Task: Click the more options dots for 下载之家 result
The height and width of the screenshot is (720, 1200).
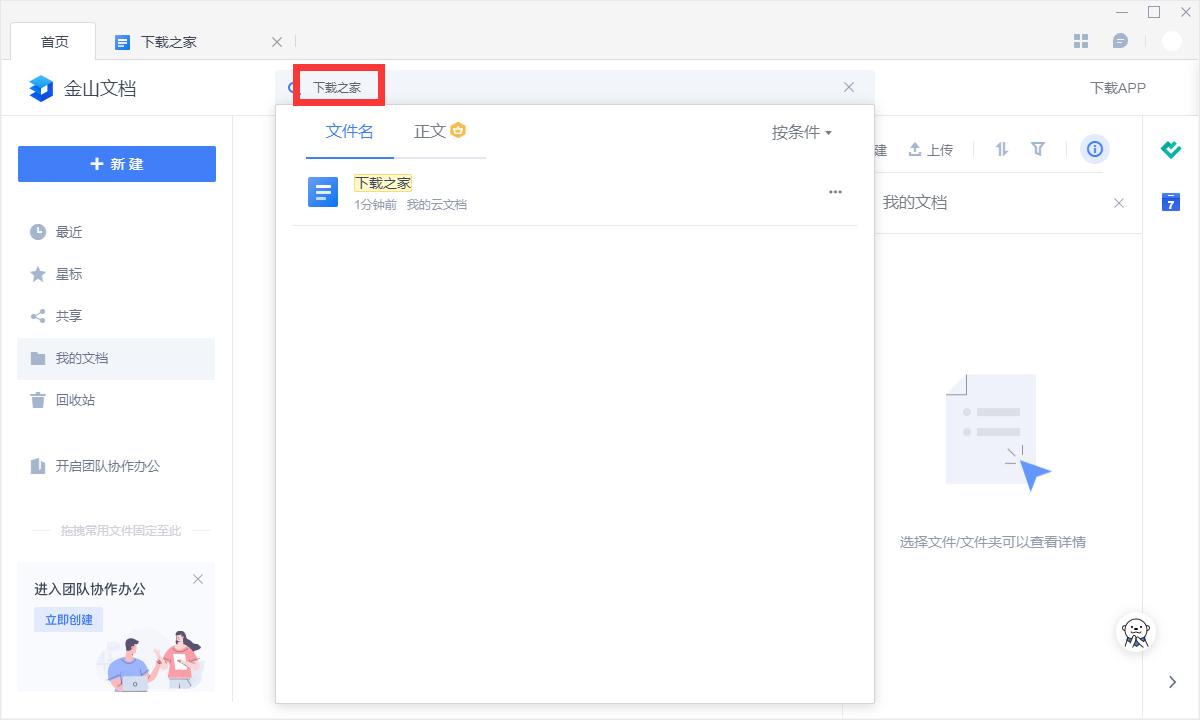Action: click(836, 192)
